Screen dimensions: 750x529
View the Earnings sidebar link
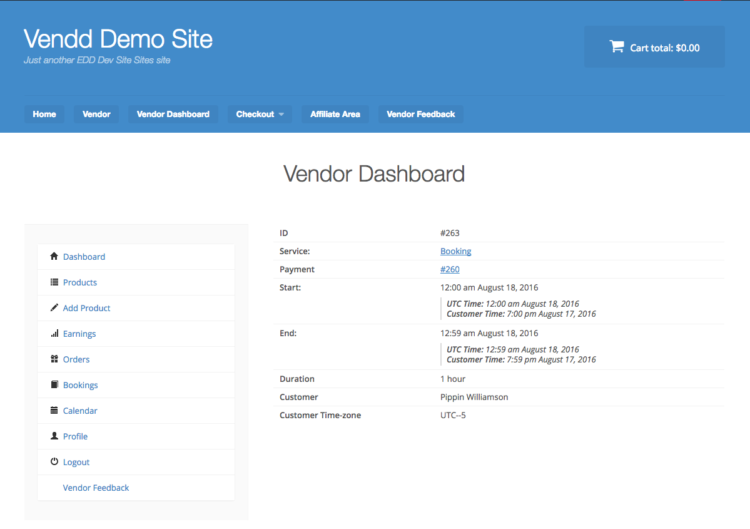click(79, 334)
